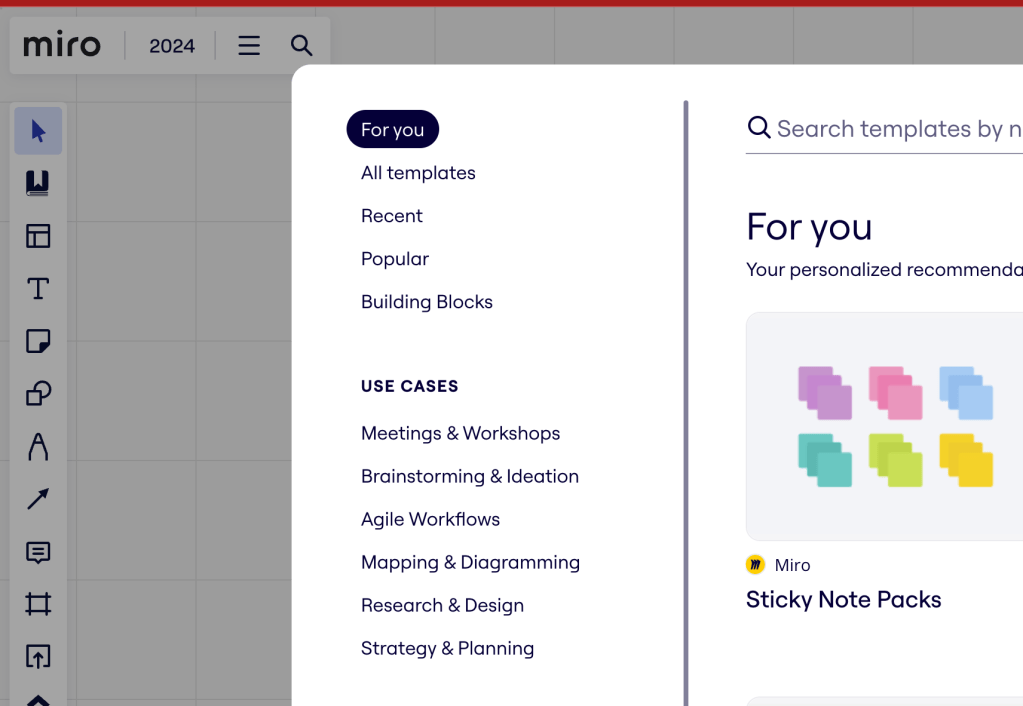Screen dimensions: 1023x706
Task: Select the Upload tool
Action: [38, 656]
